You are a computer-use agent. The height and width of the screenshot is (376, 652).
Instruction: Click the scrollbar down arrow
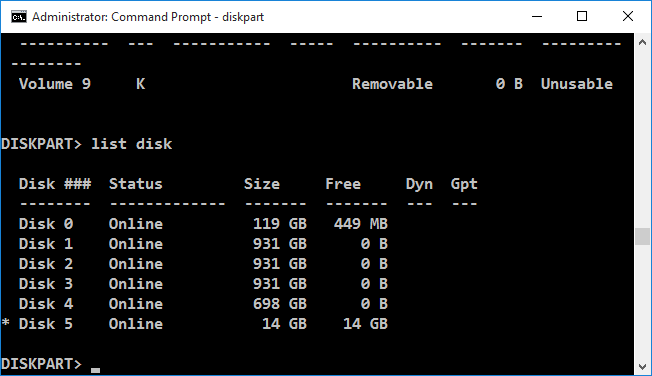tap(642, 367)
